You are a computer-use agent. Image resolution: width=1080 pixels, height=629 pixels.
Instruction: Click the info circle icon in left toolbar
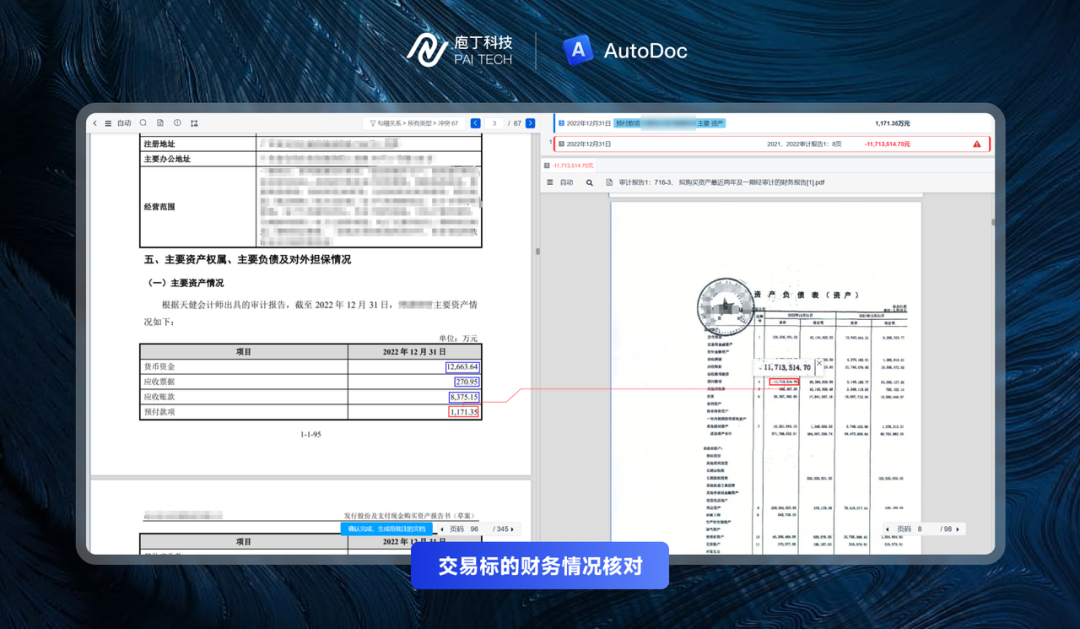[x=178, y=123]
